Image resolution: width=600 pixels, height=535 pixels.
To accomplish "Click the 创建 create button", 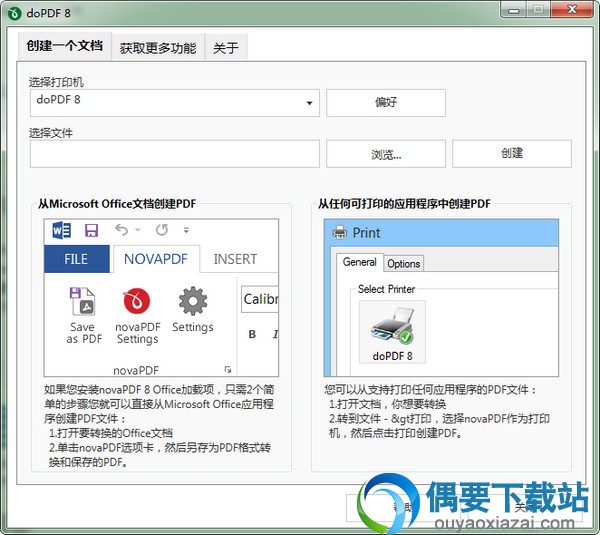I will pyautogui.click(x=512, y=154).
